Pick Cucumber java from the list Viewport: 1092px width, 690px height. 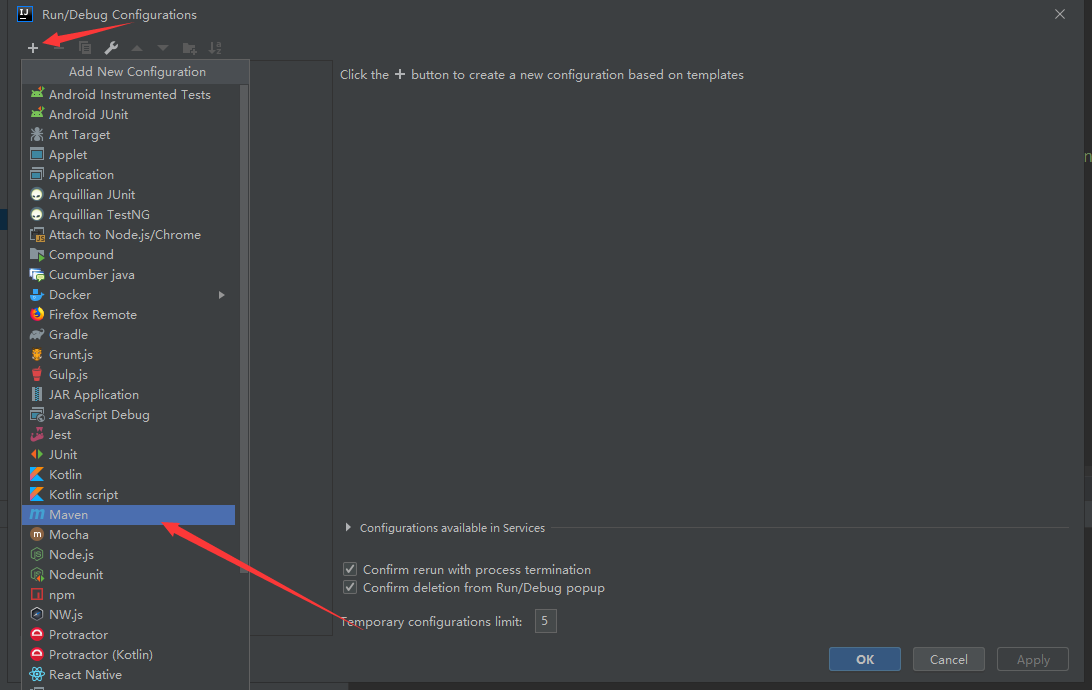pos(129,275)
